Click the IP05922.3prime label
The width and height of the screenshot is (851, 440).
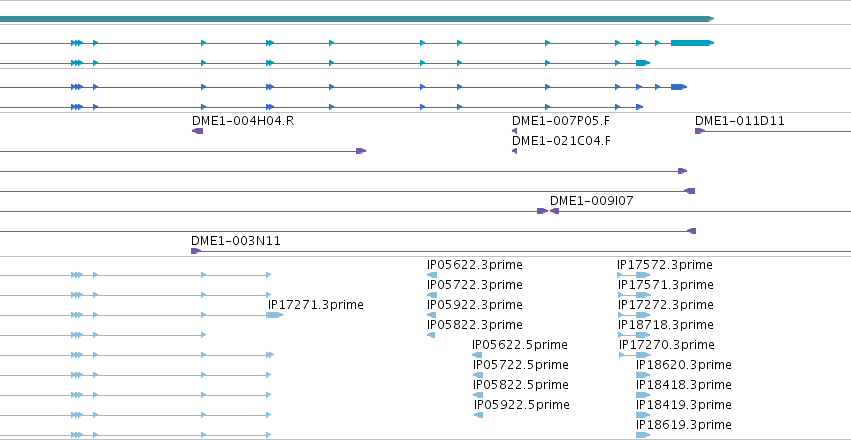[x=475, y=305]
